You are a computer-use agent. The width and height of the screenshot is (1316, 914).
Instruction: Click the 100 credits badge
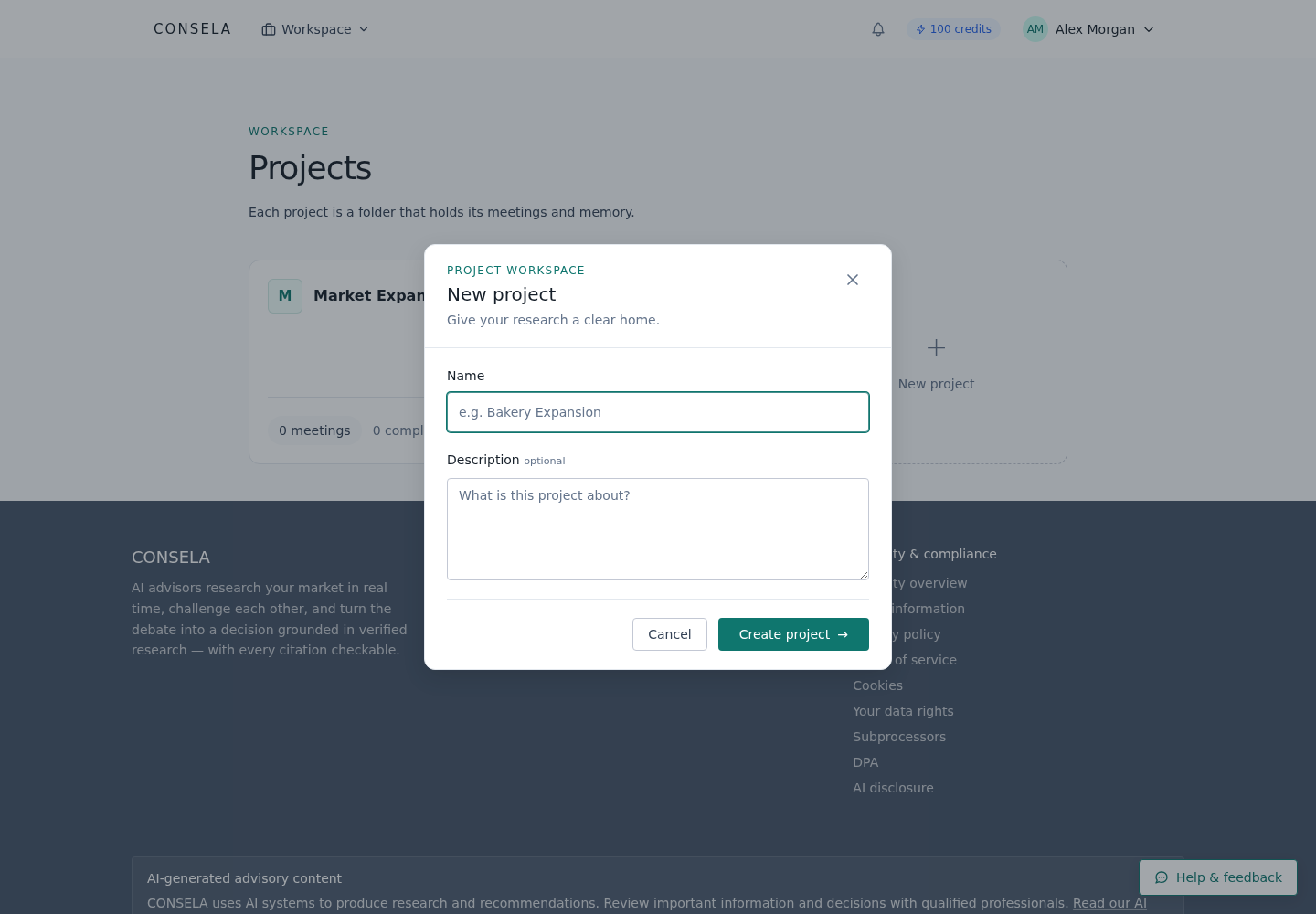[954, 29]
